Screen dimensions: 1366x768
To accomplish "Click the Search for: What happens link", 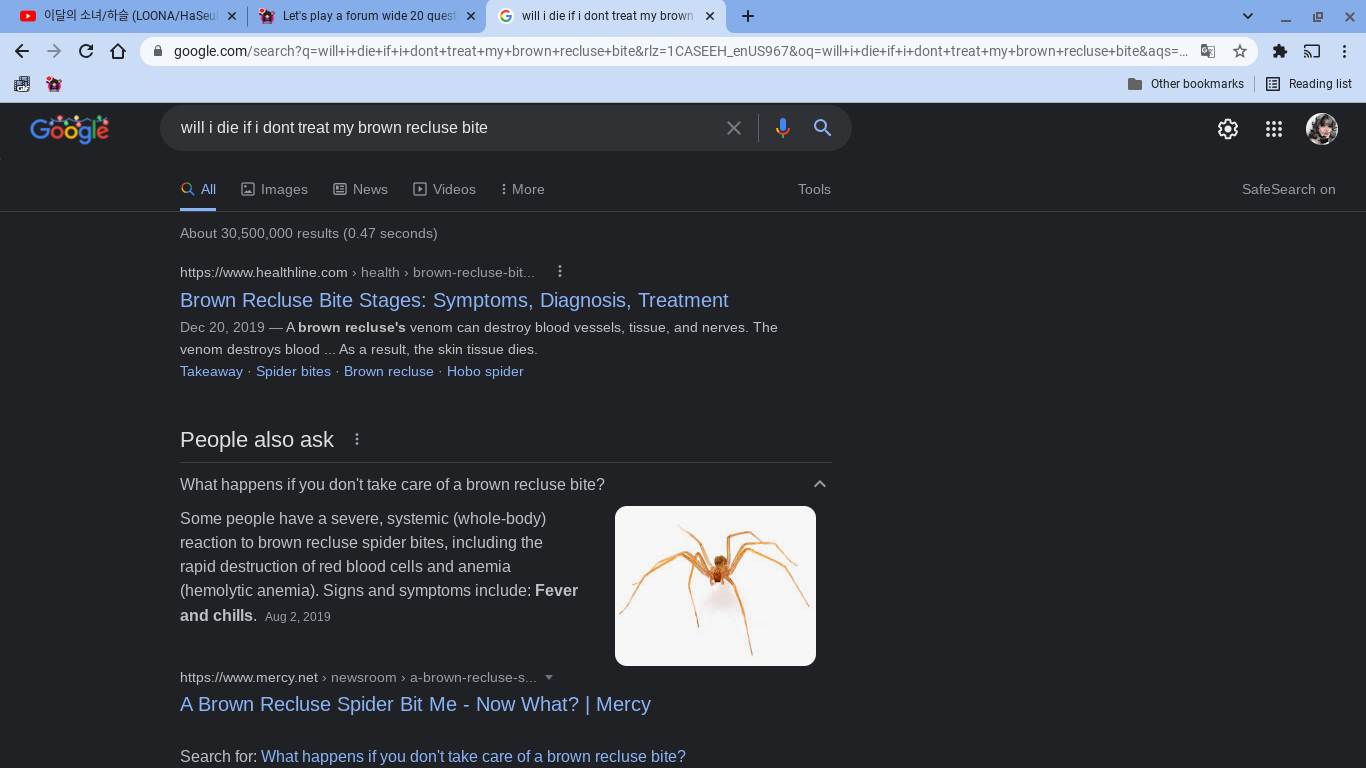I will tap(473, 756).
